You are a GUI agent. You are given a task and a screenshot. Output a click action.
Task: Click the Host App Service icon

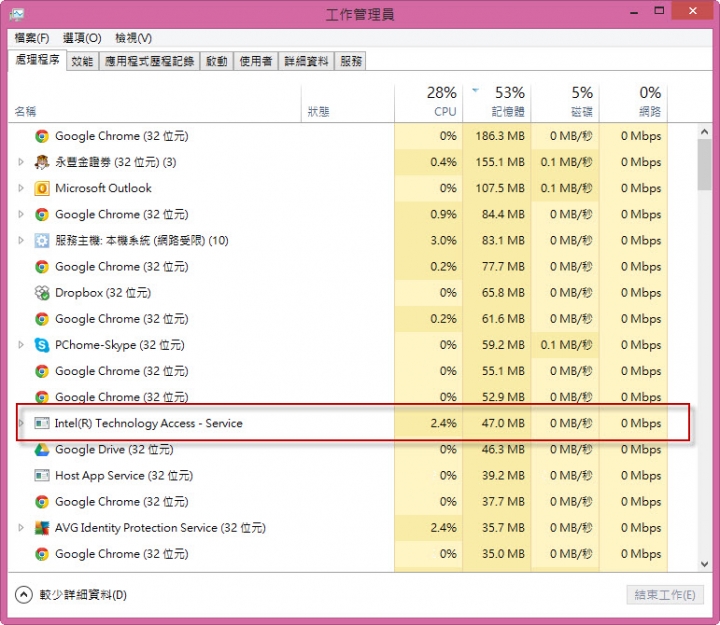pos(42,475)
